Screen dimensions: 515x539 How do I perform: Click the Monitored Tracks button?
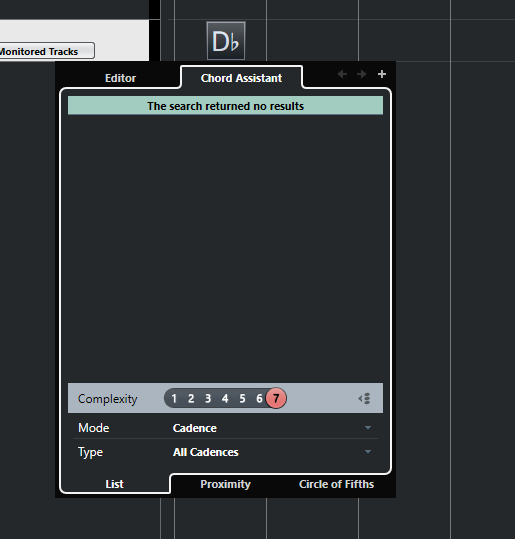click(46, 51)
